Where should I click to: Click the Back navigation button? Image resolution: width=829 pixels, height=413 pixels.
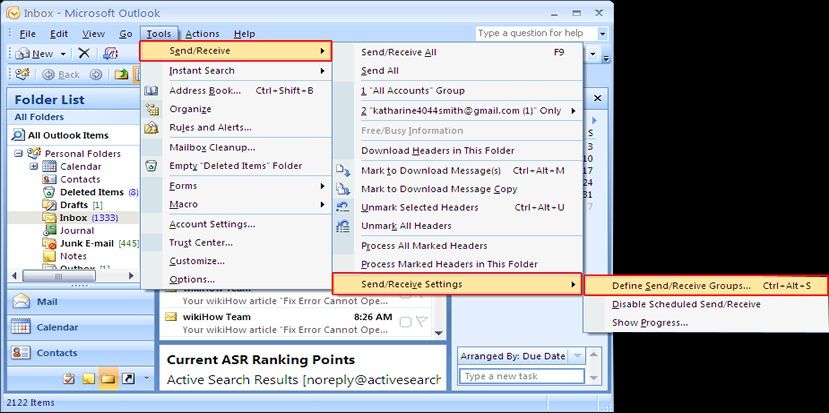tap(61, 75)
